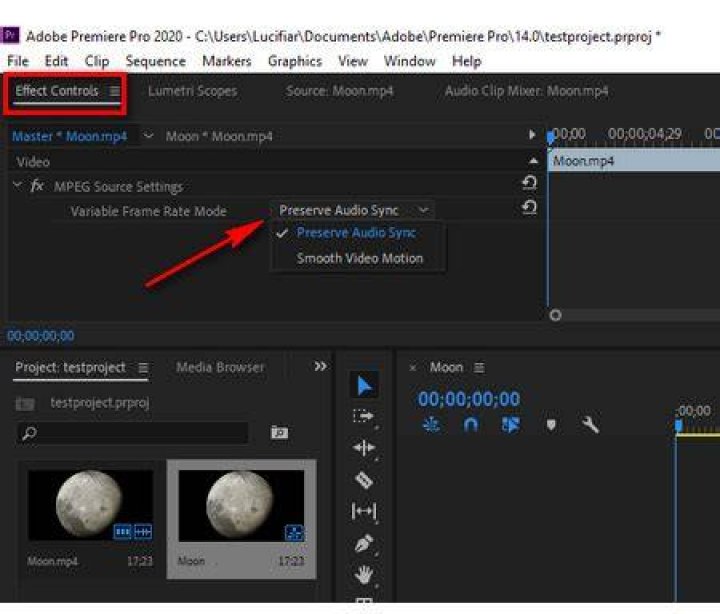Select the Track Select Forward tool
Screen dimensions: 720x614
coord(363,416)
